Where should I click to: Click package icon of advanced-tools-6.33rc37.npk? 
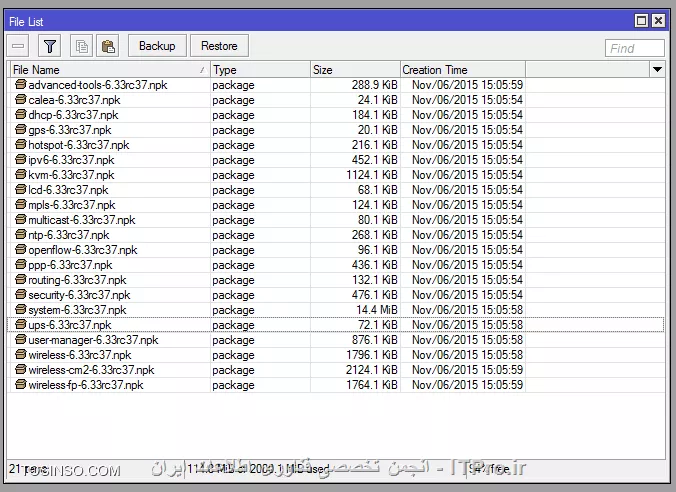pyautogui.click(x=20, y=84)
